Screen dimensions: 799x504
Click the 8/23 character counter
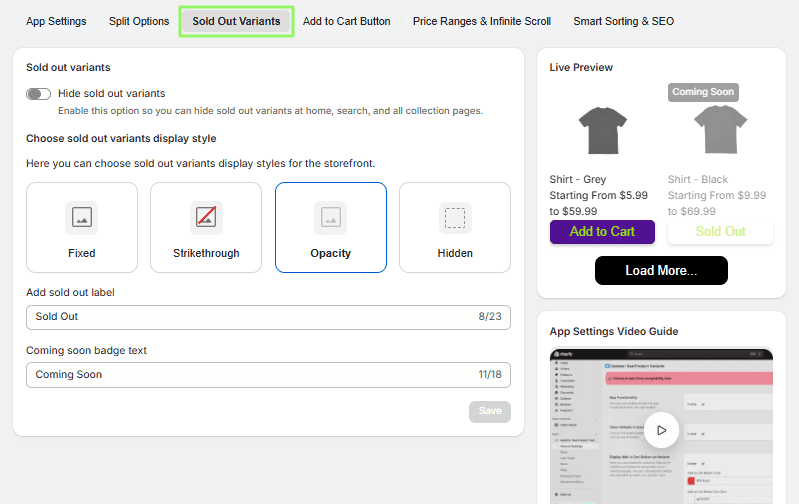[490, 316]
